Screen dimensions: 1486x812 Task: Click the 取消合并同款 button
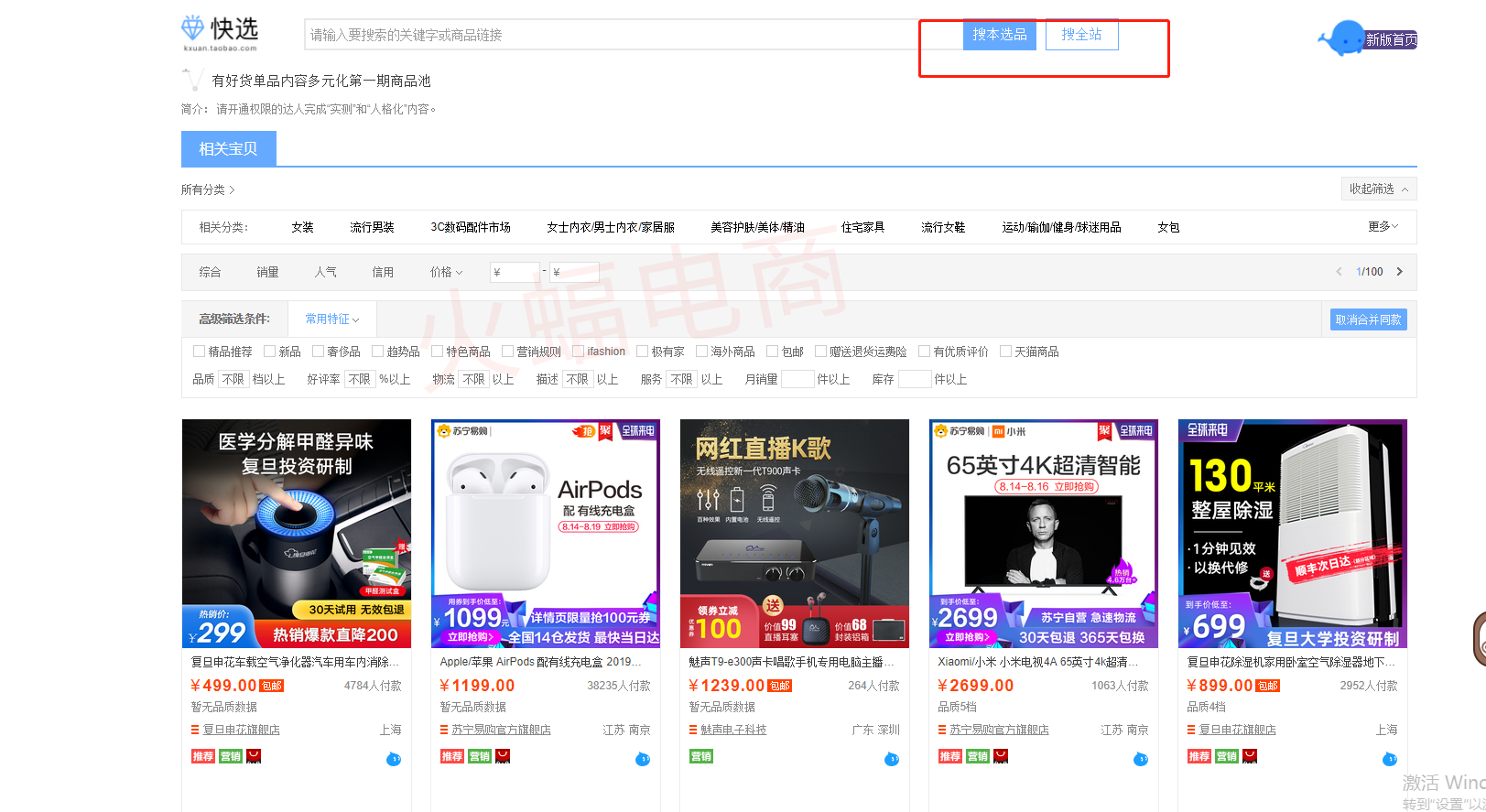tap(1368, 319)
